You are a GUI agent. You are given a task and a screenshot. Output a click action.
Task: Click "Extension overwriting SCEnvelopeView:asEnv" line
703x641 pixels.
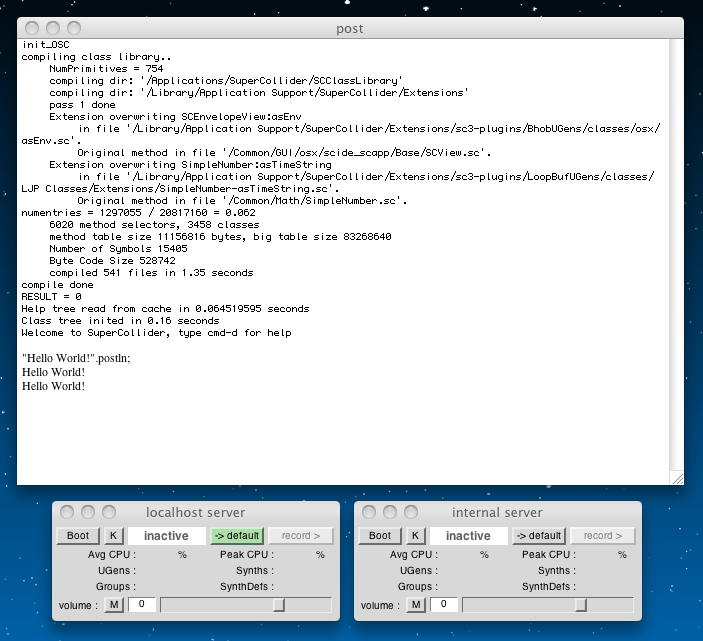pyautogui.click(x=175, y=117)
